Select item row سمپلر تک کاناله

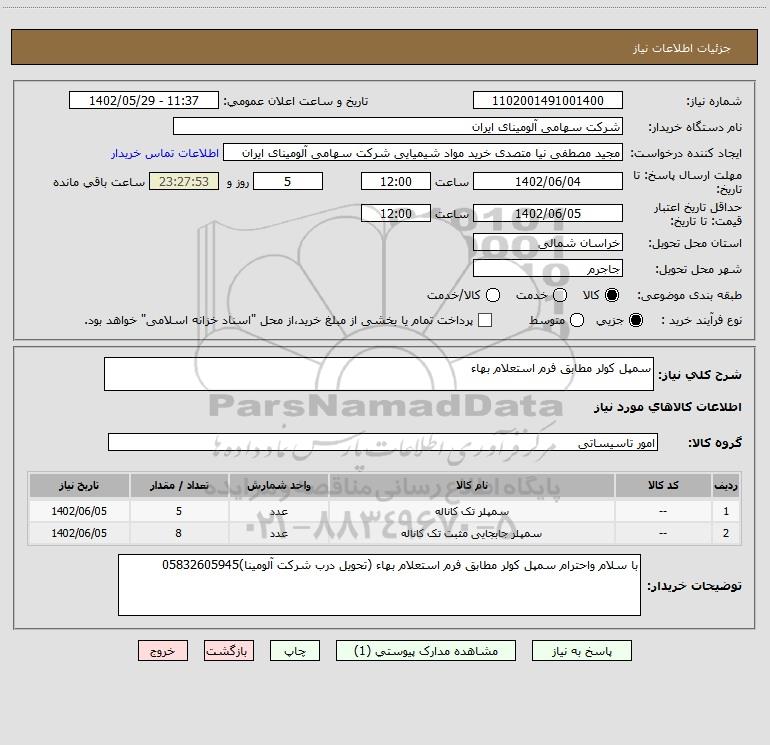[x=385, y=511]
